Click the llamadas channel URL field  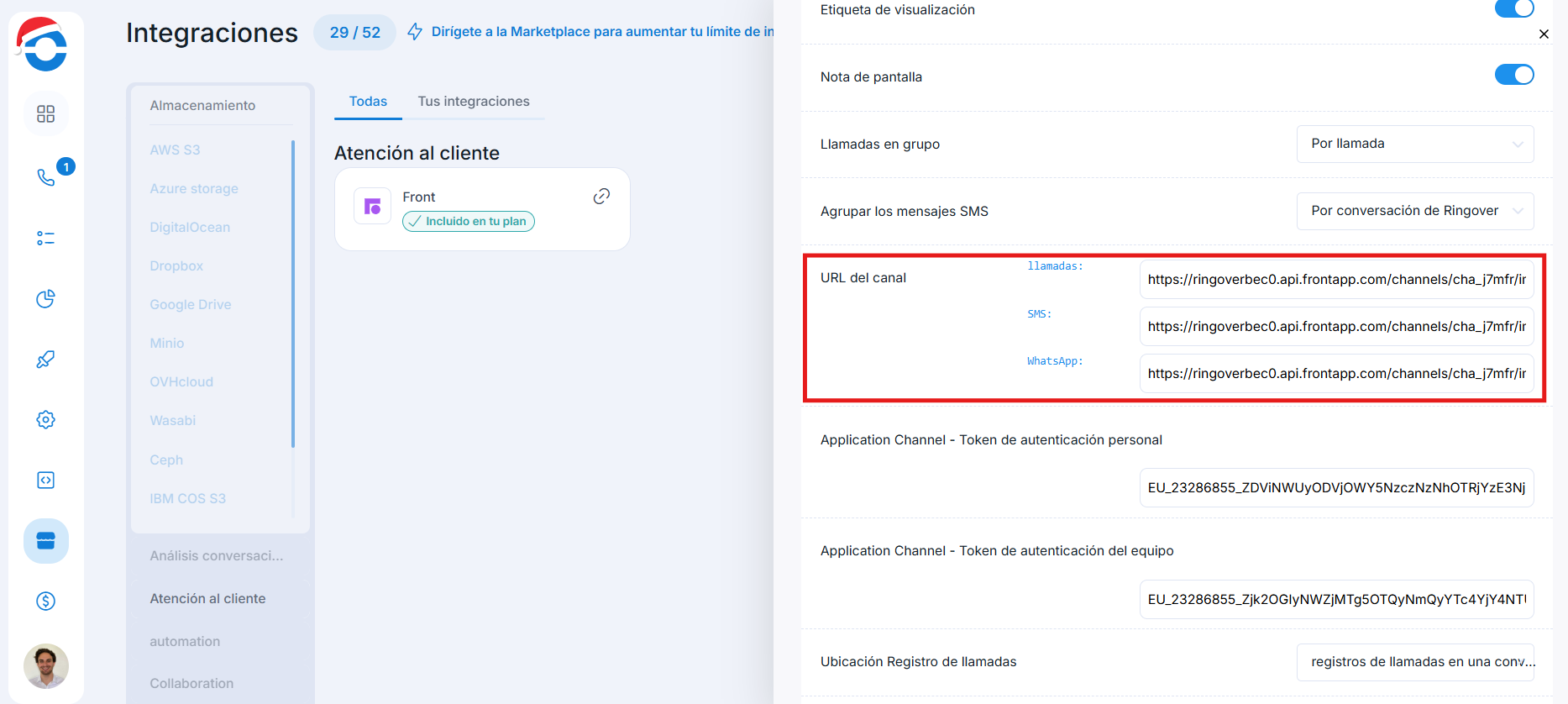pyautogui.click(x=1335, y=280)
